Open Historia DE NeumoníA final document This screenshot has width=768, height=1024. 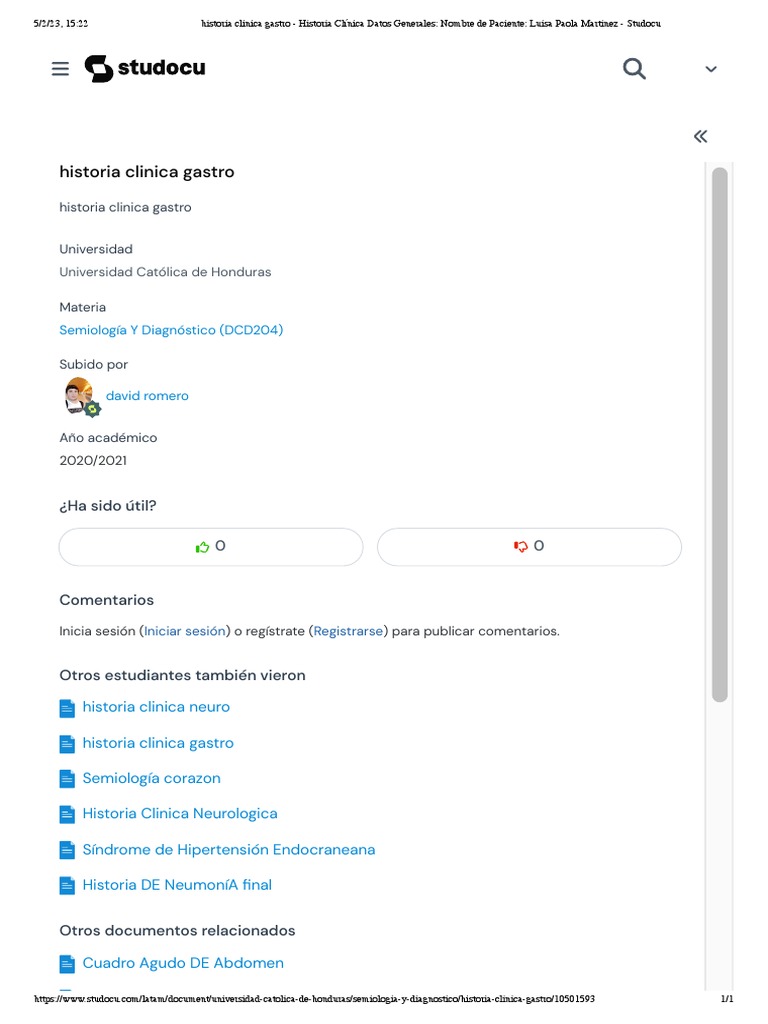177,885
